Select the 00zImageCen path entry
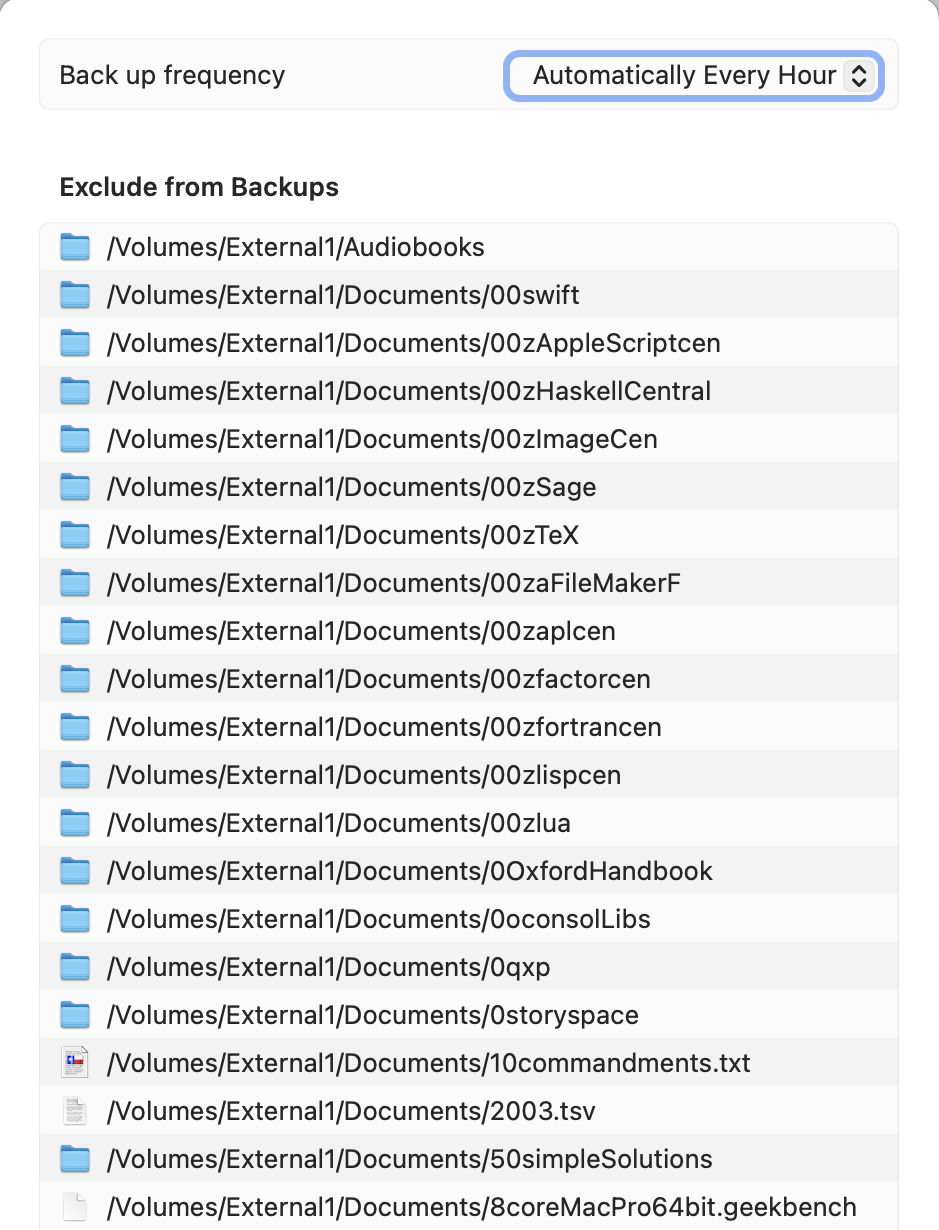Viewport: 939px width, 1230px height. click(x=382, y=439)
